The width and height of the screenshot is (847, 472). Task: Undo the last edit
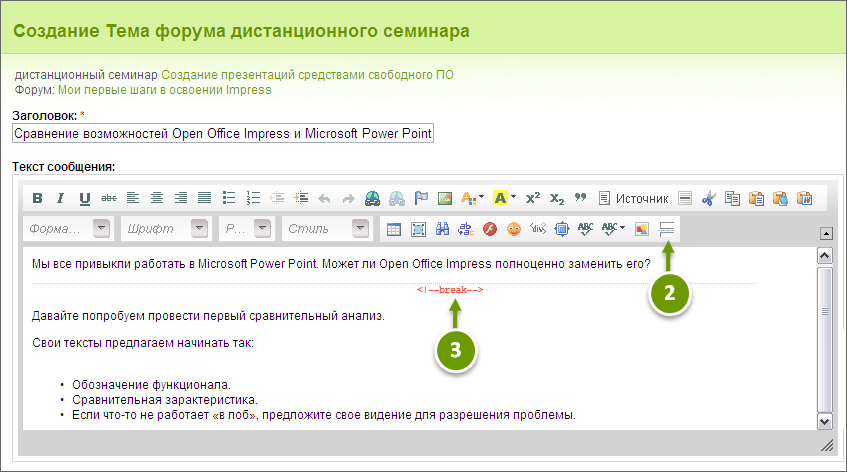[x=324, y=198]
